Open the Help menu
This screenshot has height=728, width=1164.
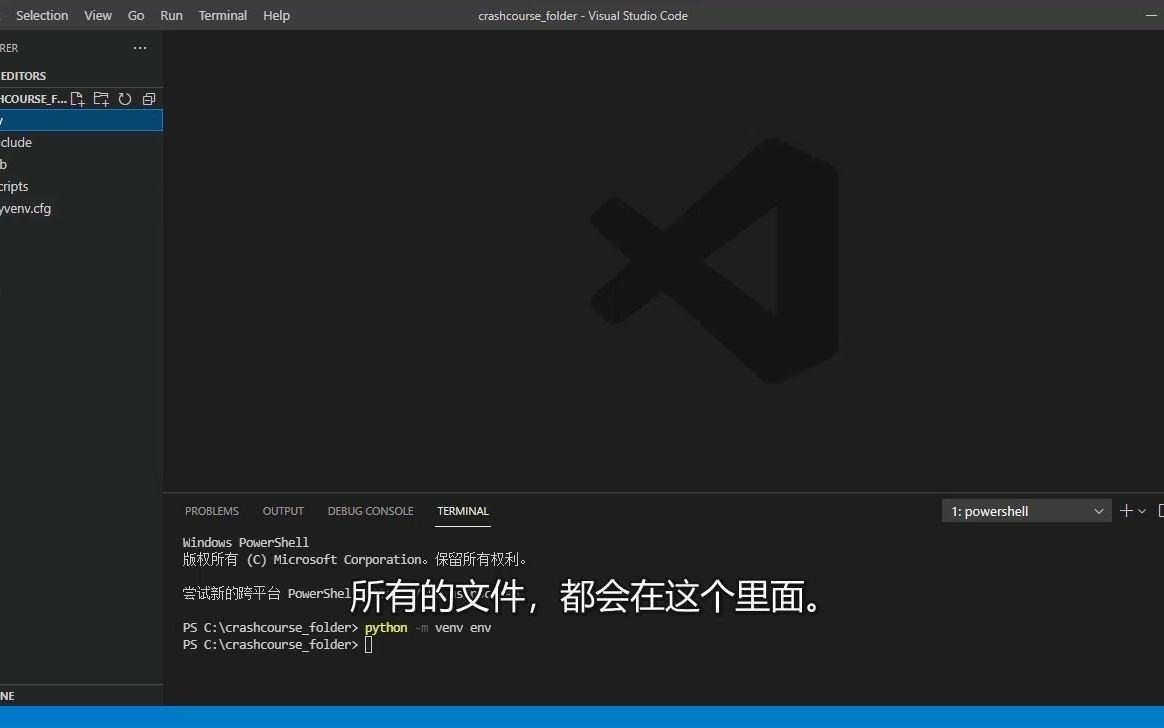click(x=276, y=15)
